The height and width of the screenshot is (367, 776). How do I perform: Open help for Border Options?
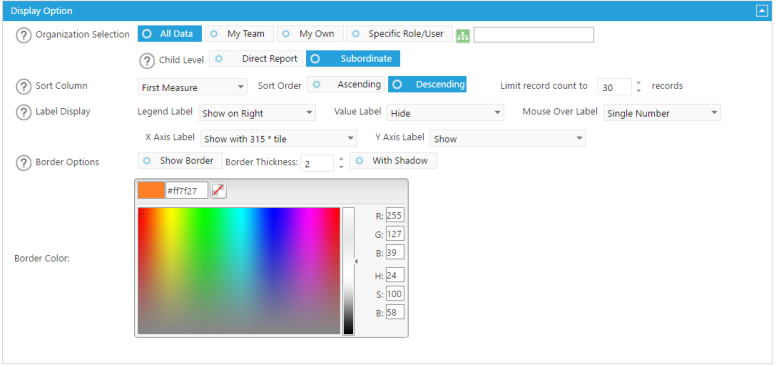23,163
